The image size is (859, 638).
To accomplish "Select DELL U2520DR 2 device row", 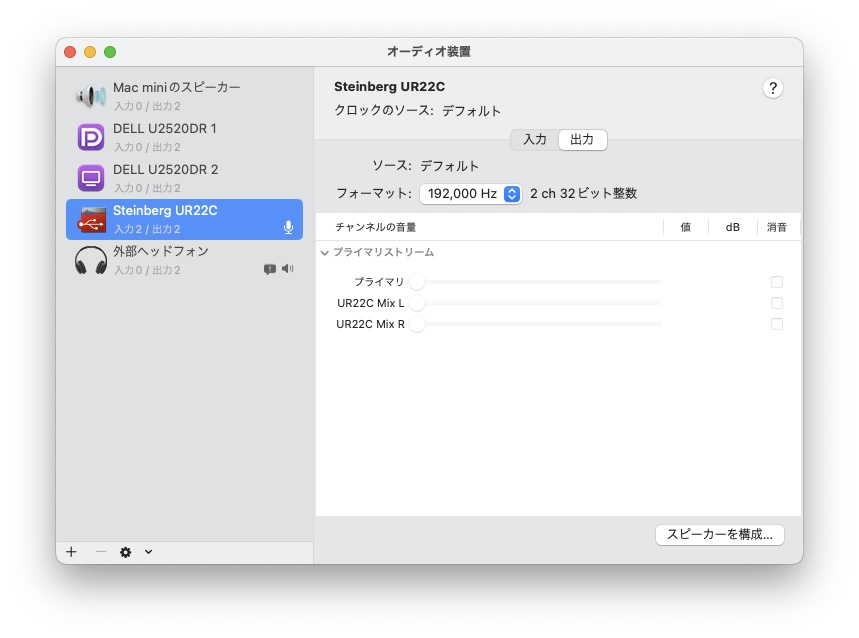I will point(184,178).
